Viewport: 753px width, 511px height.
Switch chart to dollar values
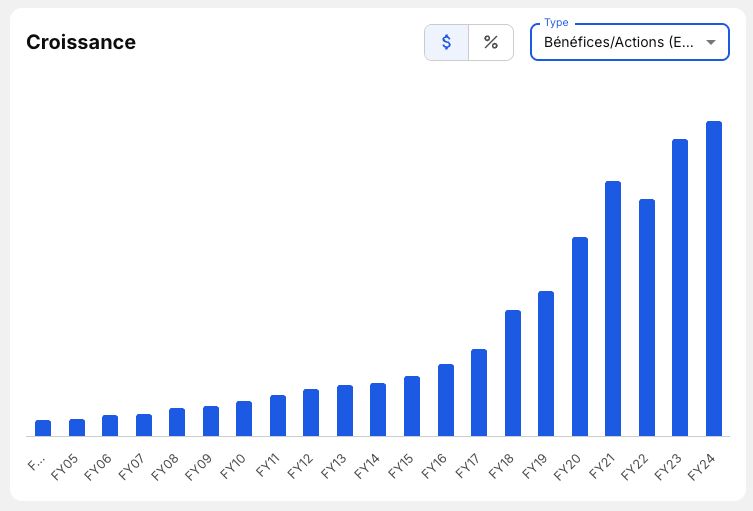[446, 42]
